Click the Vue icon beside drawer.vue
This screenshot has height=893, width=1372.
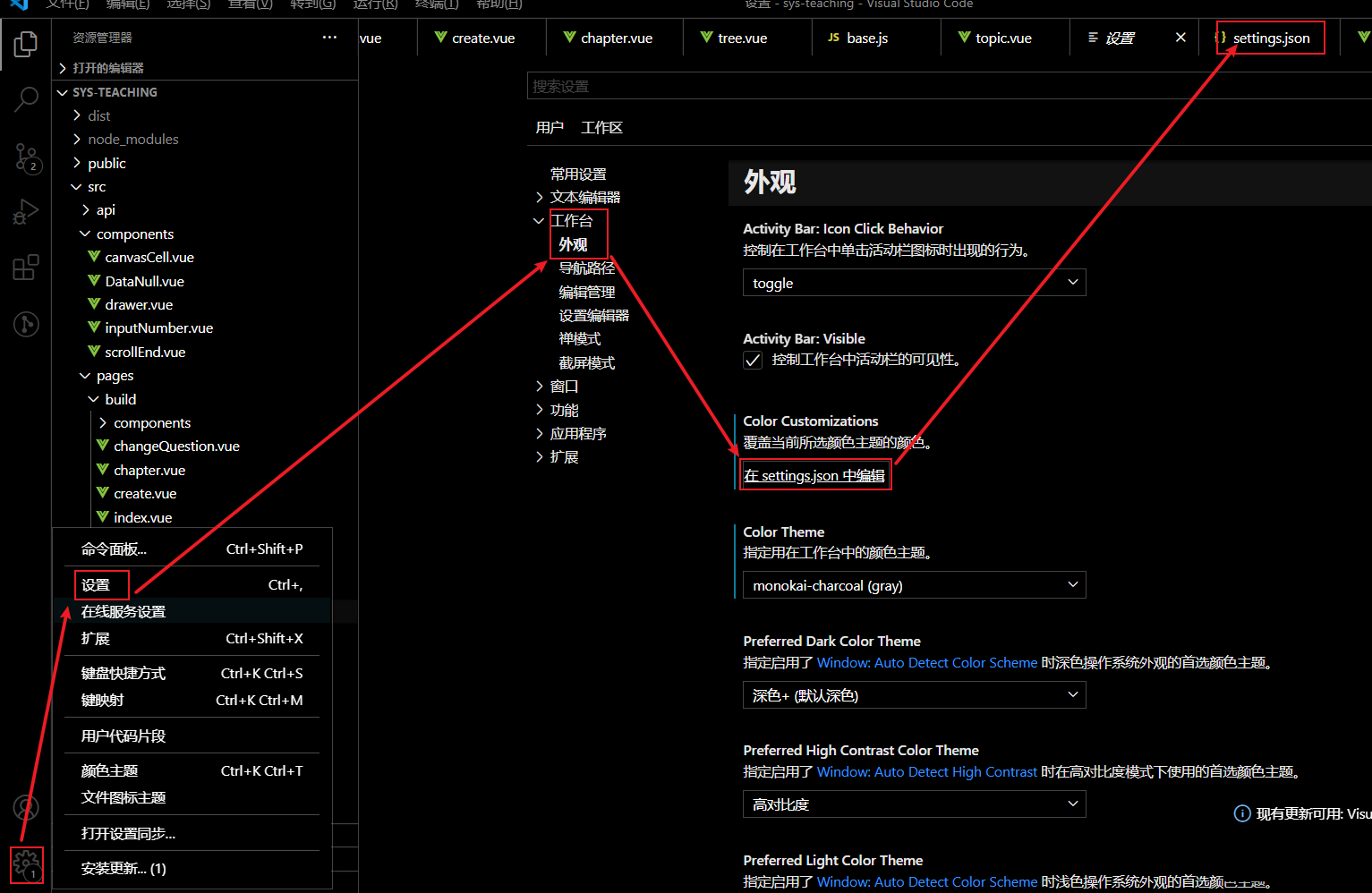94,304
